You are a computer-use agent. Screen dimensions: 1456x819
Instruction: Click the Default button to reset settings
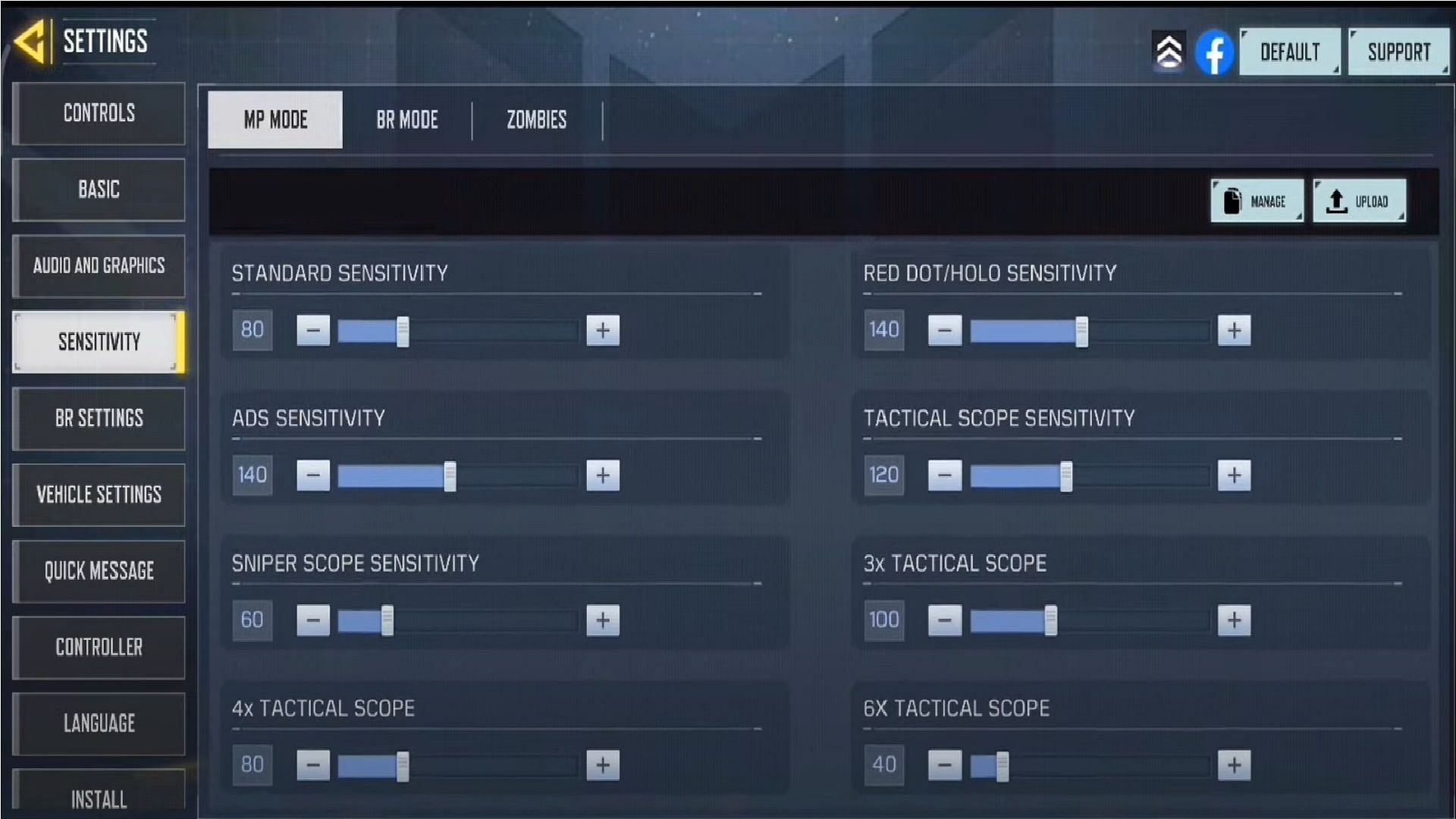coord(1288,52)
